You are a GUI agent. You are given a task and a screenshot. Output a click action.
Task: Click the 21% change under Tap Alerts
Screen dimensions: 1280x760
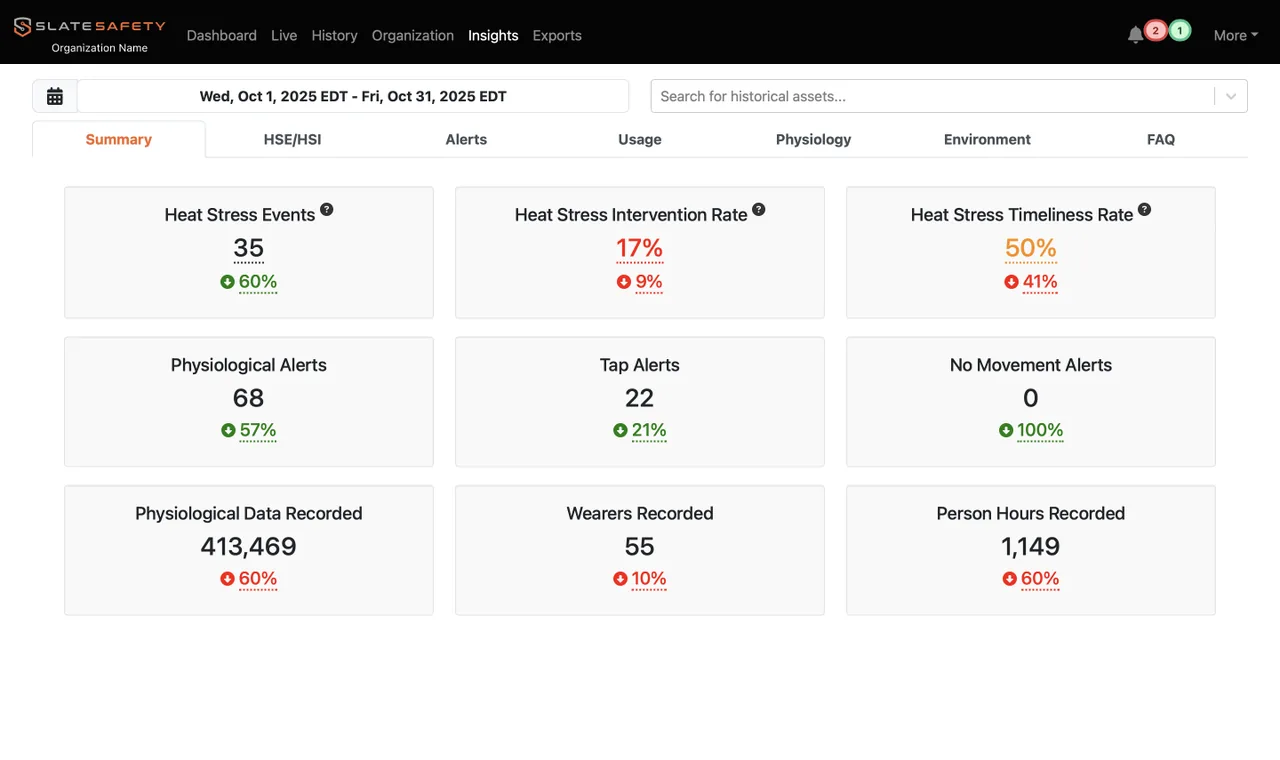click(x=649, y=431)
